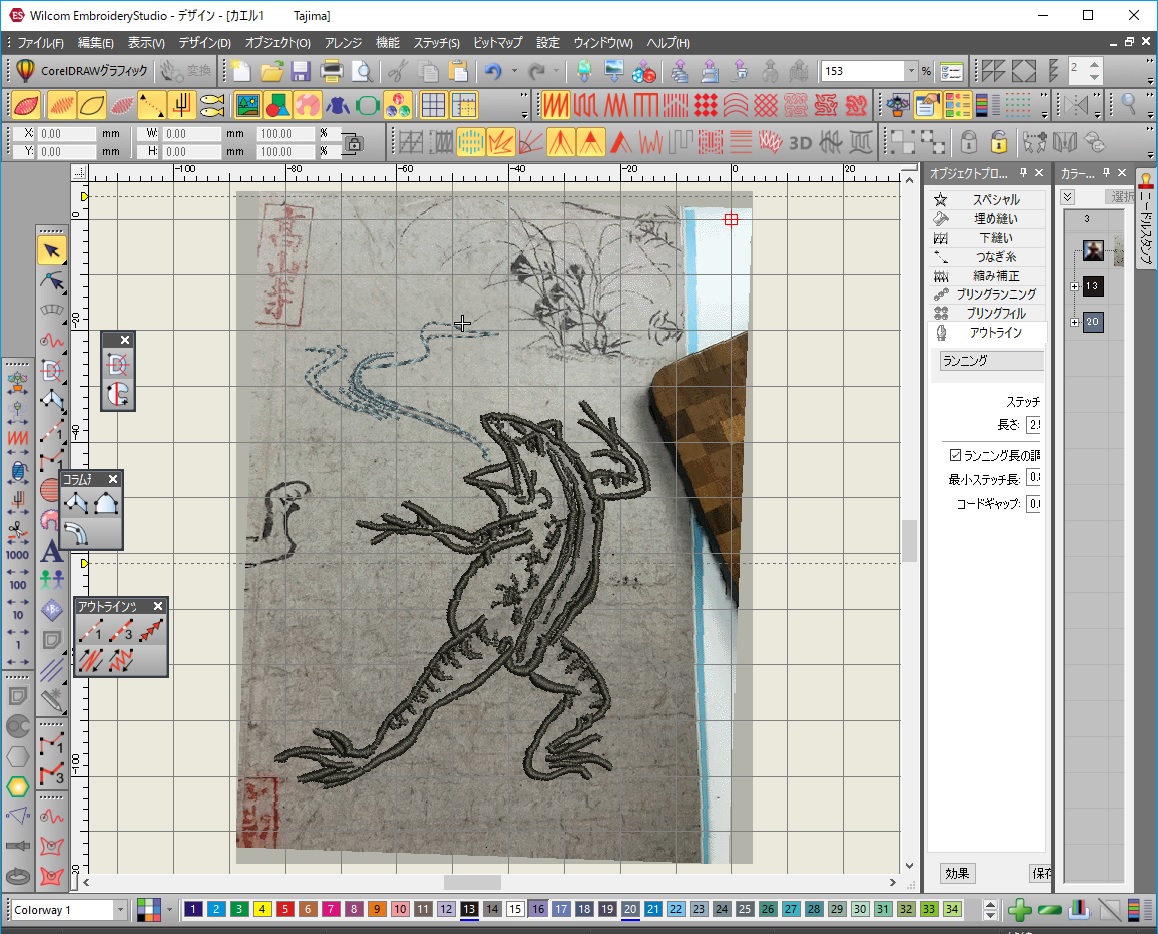Select palette color 34 swatch
The height and width of the screenshot is (934, 1158).
(952, 909)
